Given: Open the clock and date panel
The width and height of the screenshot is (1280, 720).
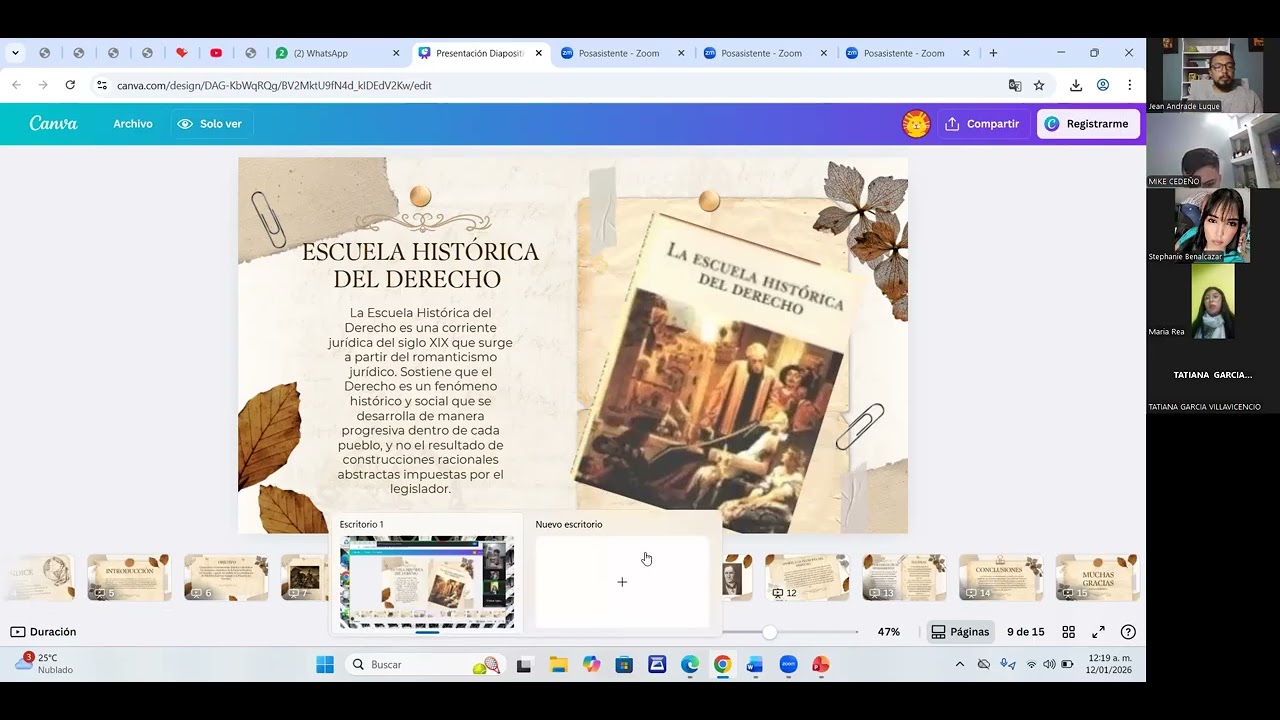Looking at the screenshot, I should 1110,664.
